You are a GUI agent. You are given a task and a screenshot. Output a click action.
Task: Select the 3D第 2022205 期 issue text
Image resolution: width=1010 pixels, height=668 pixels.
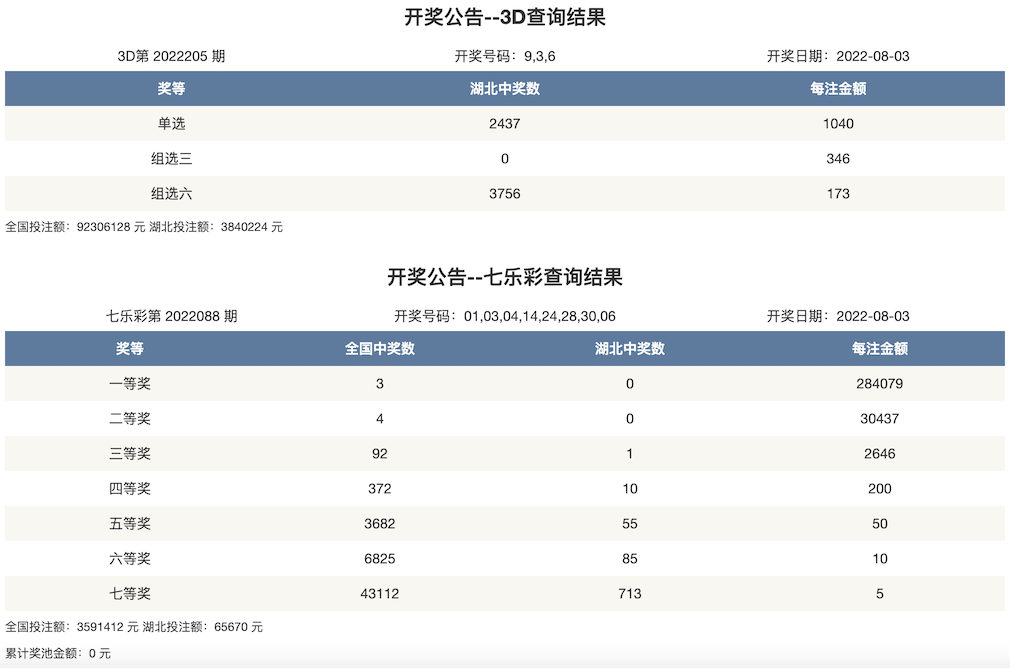[x=171, y=56]
